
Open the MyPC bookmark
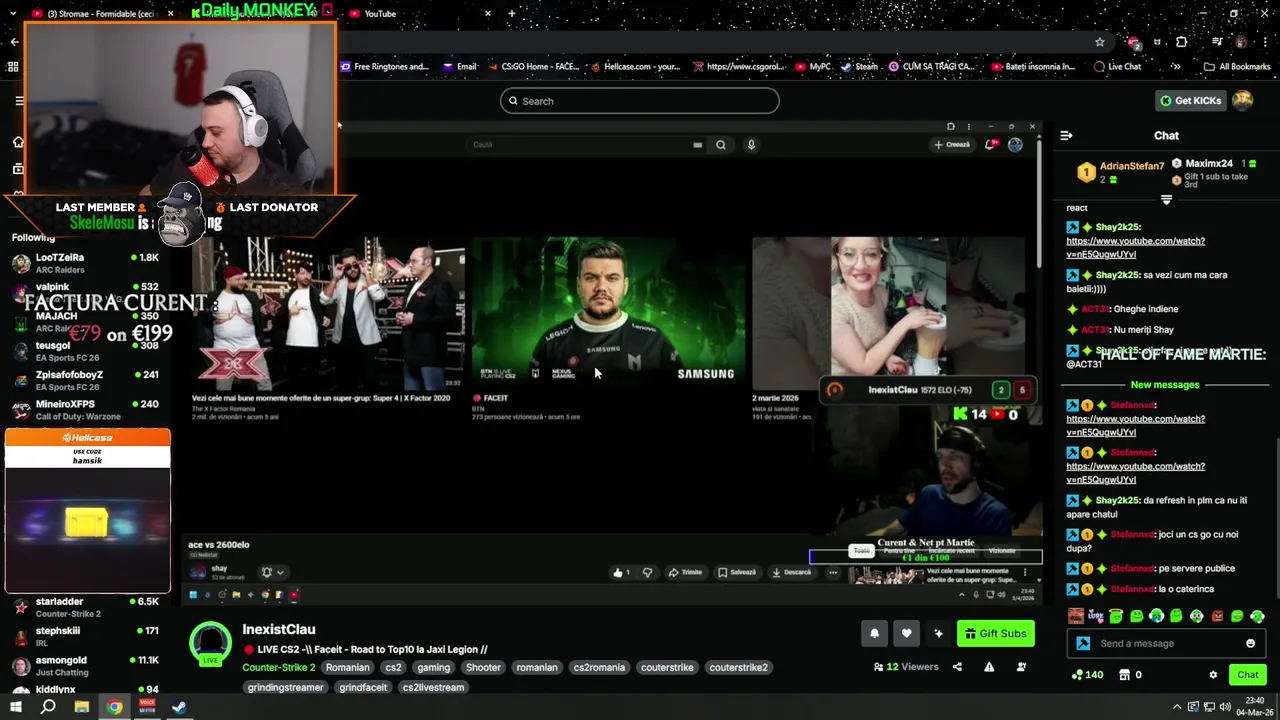(813, 67)
